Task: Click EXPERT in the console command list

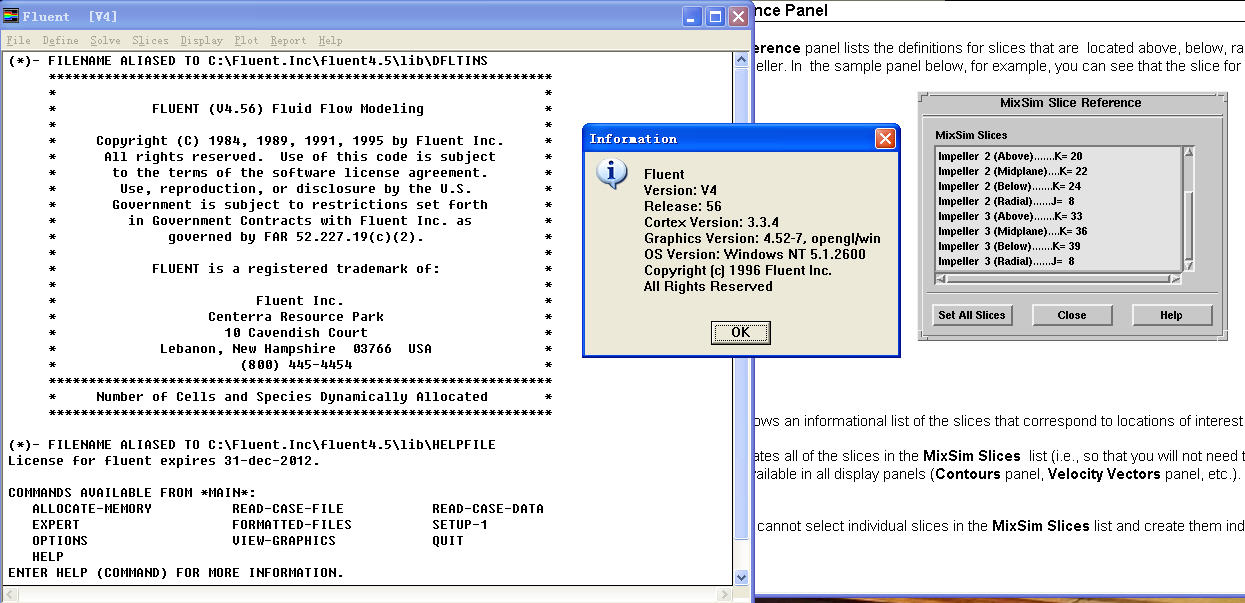Action: point(56,525)
